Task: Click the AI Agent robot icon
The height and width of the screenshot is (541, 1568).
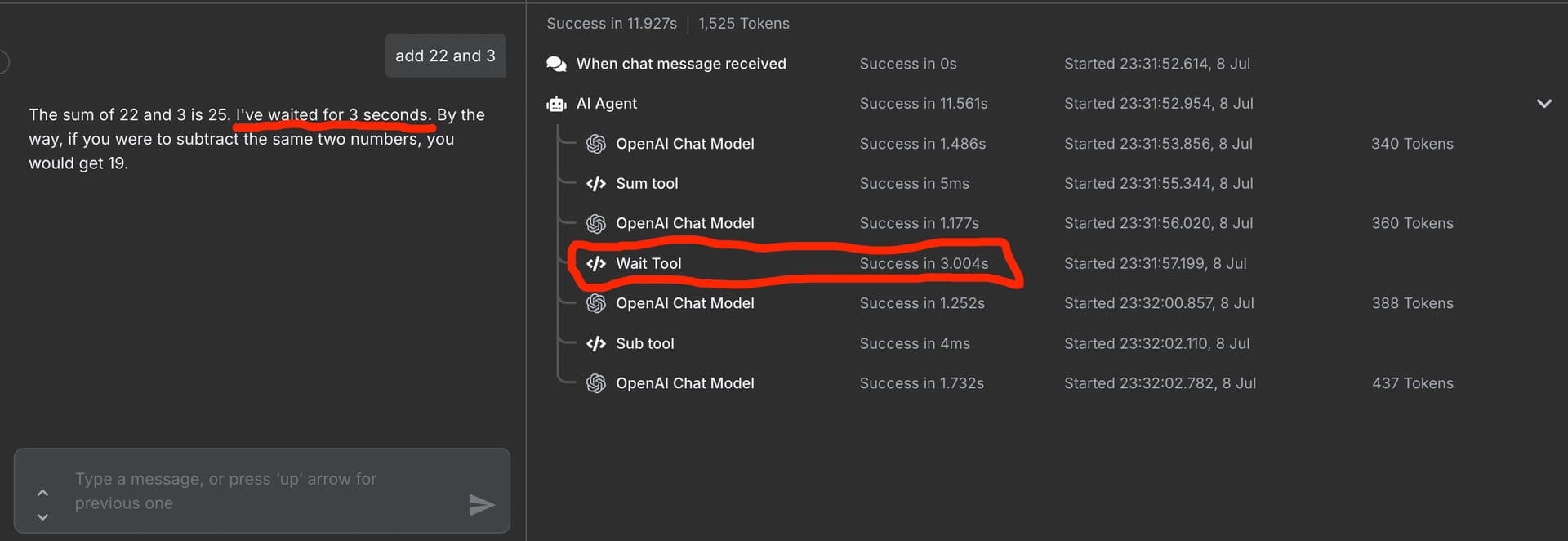Action: point(556,104)
